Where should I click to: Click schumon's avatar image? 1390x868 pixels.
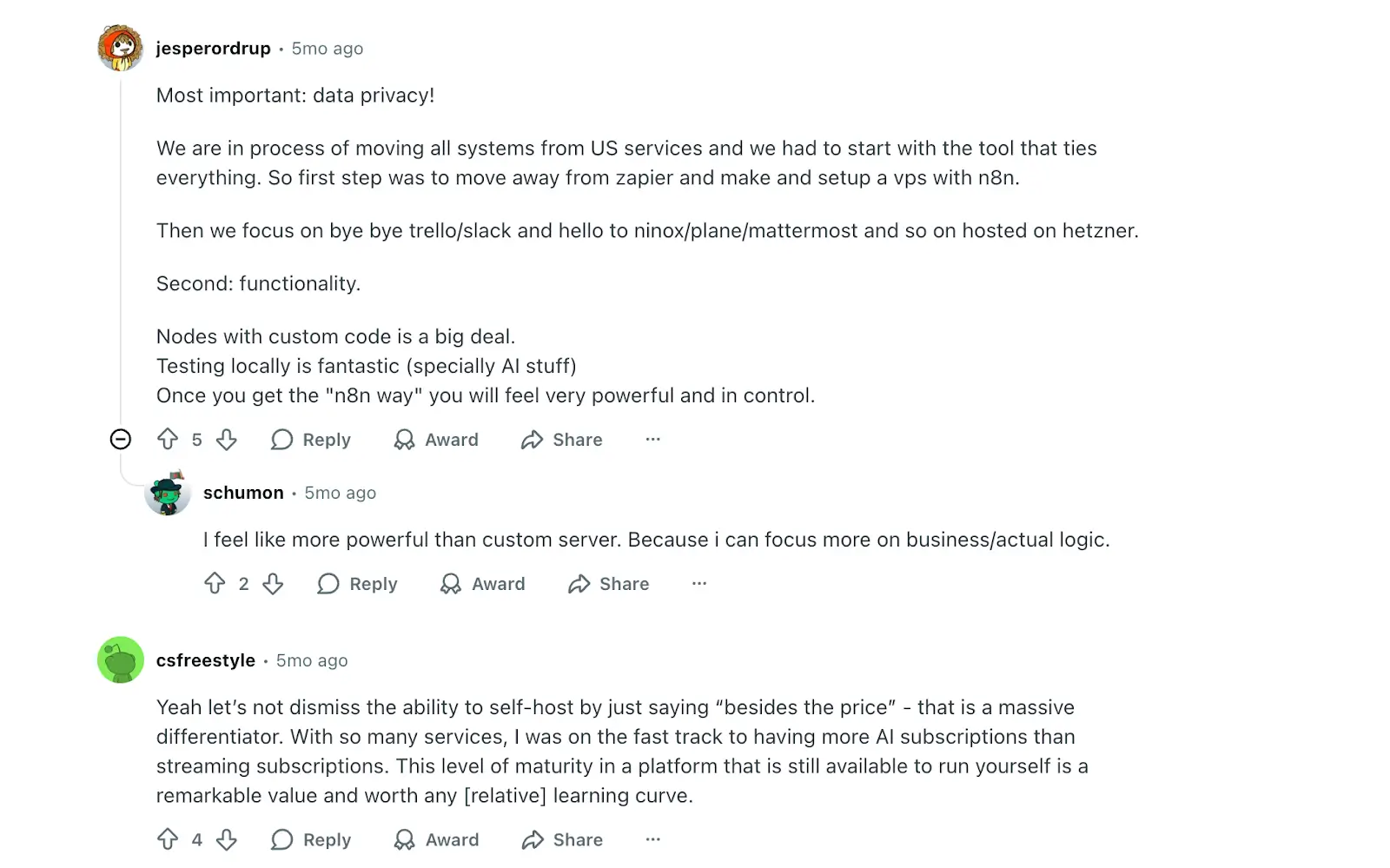pos(169,493)
